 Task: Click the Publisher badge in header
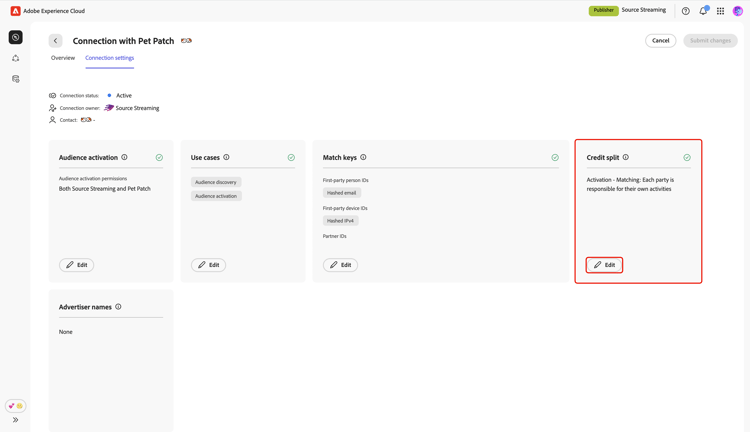604,10
